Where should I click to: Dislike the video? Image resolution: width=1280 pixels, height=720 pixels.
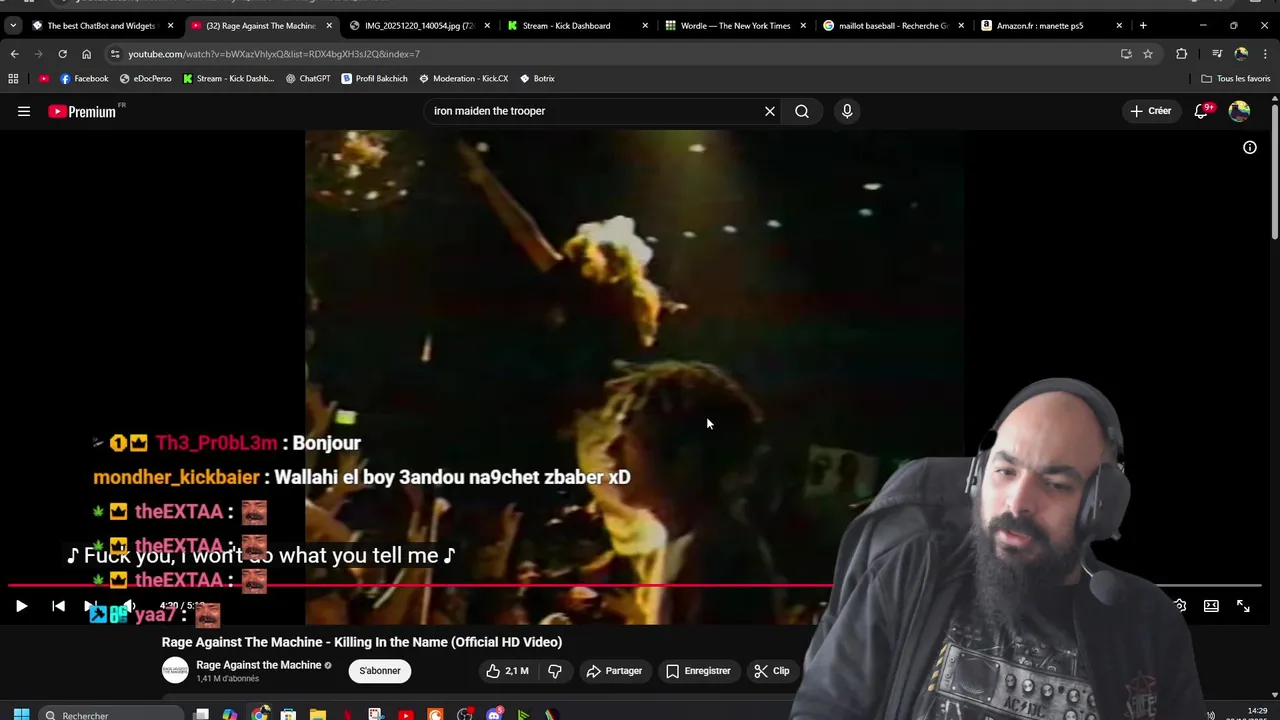tap(555, 671)
